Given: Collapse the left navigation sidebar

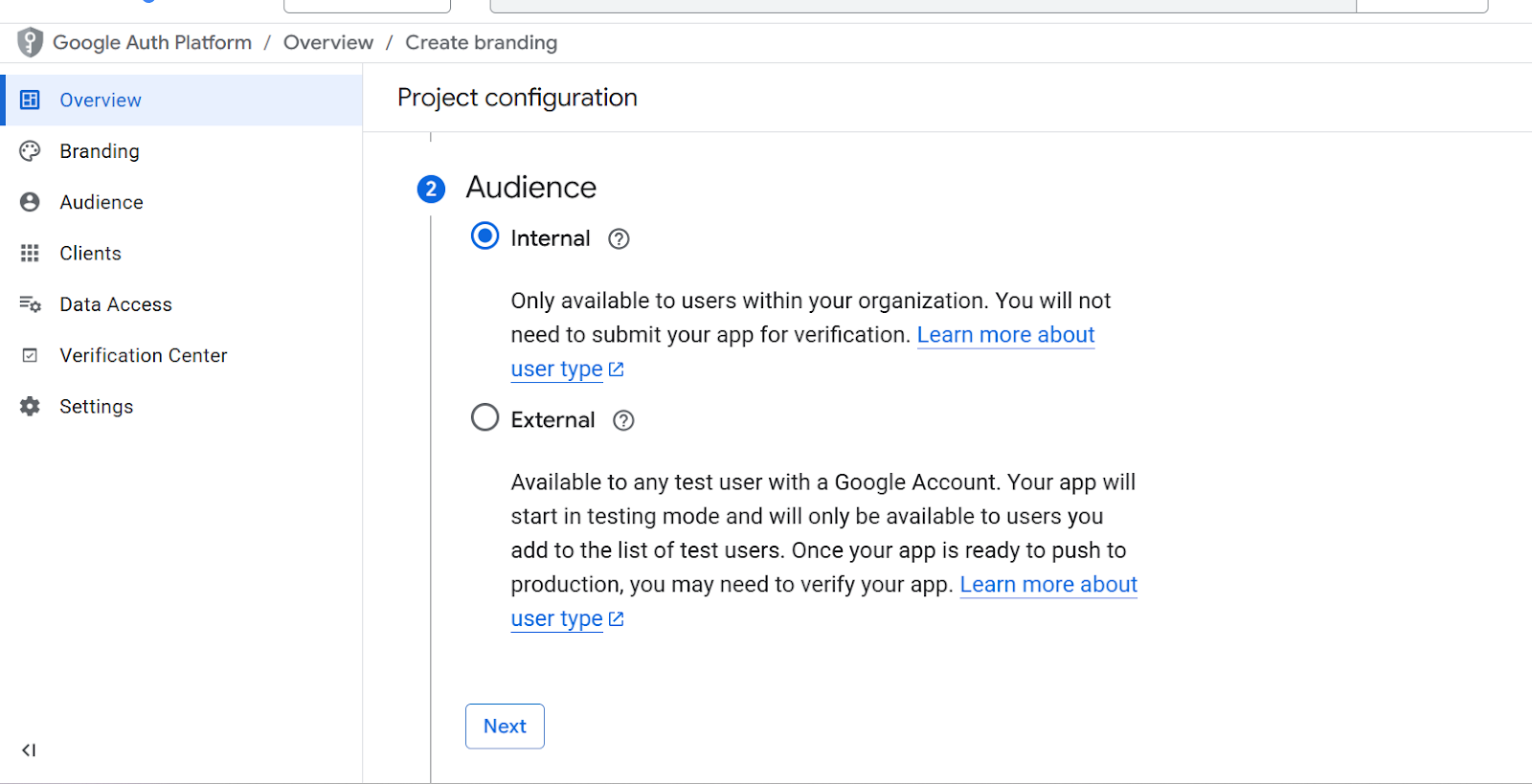Looking at the screenshot, I should point(29,750).
